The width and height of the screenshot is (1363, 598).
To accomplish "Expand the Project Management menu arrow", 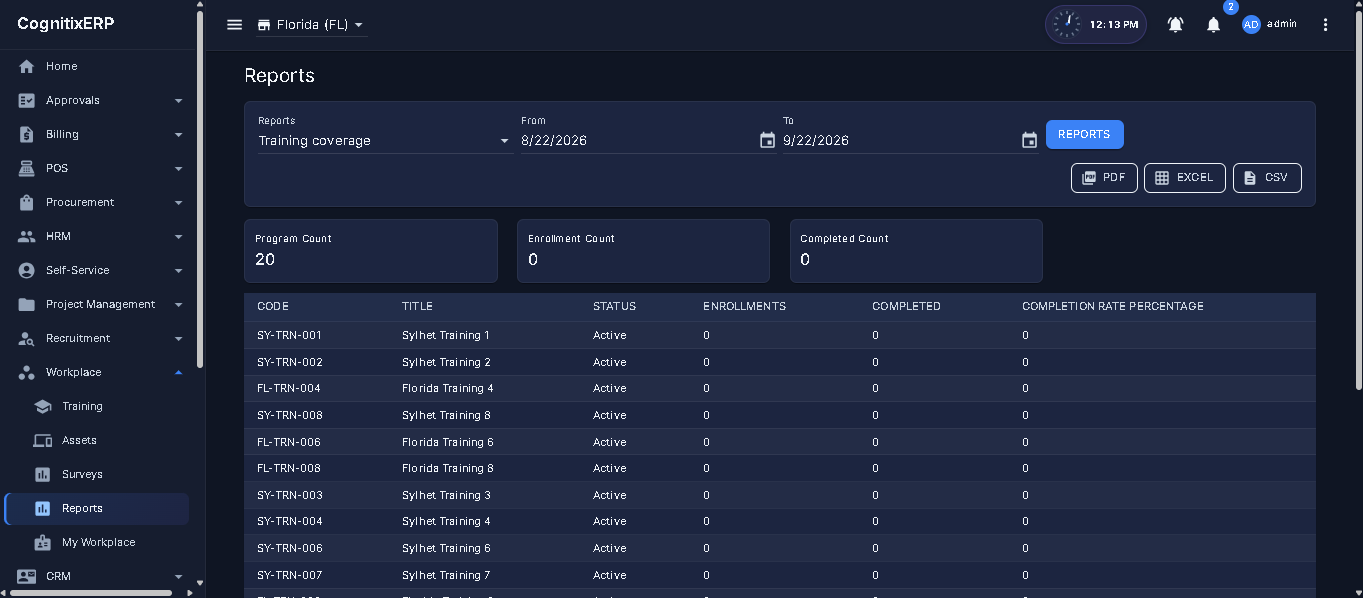I will (x=178, y=305).
